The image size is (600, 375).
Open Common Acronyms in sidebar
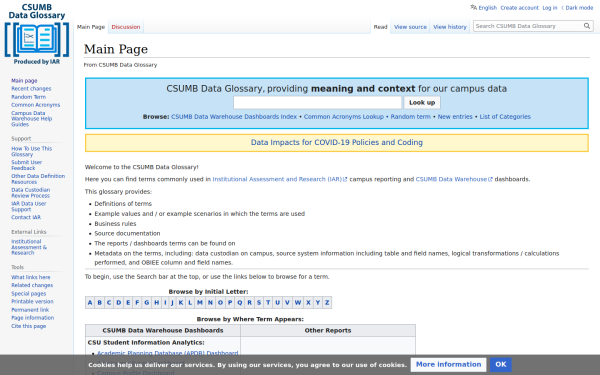tap(36, 105)
